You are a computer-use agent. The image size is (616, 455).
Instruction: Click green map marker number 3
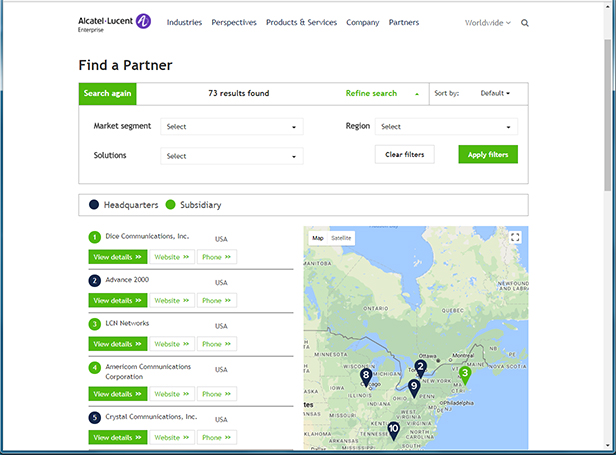coord(464,375)
